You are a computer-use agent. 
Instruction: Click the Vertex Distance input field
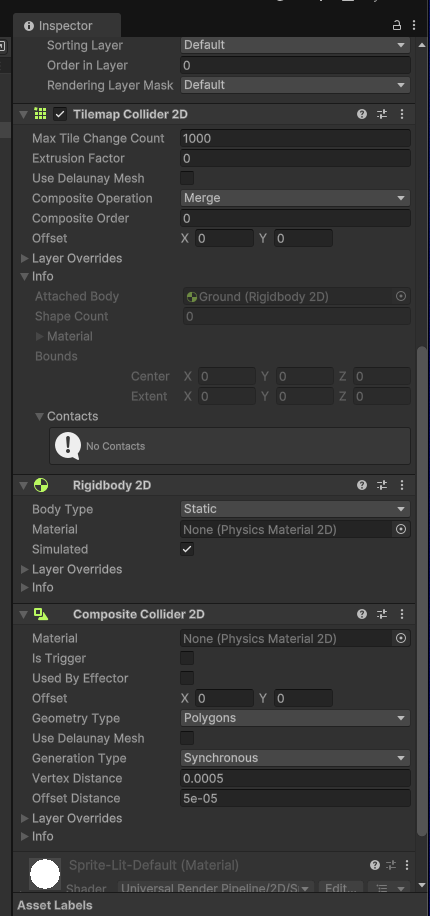pyautogui.click(x=295, y=778)
